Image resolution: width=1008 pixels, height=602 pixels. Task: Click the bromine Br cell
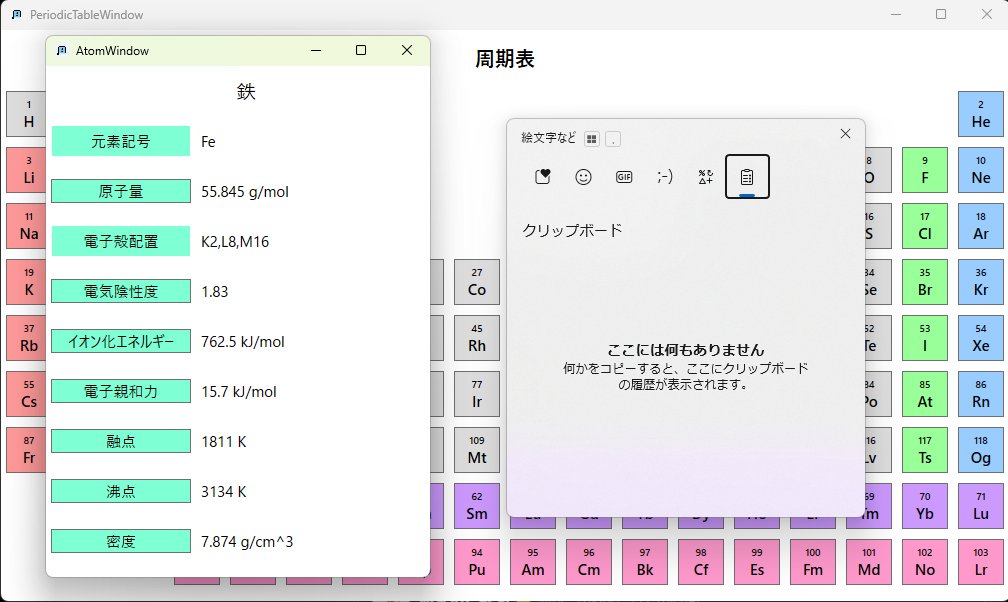924,282
